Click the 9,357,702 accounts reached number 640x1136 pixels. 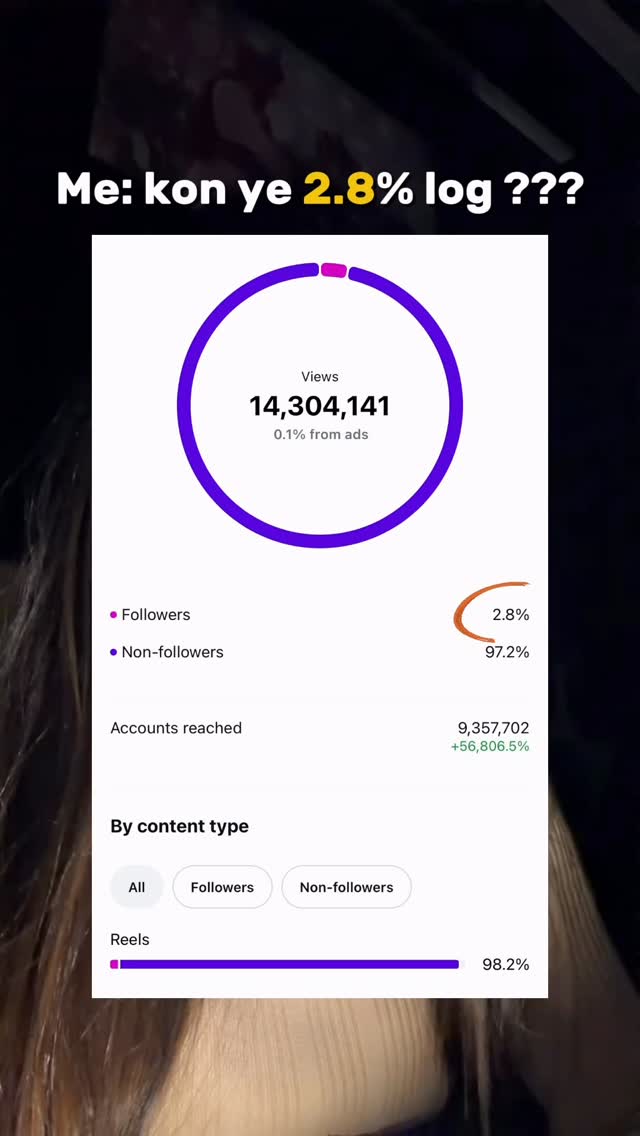tap(494, 728)
